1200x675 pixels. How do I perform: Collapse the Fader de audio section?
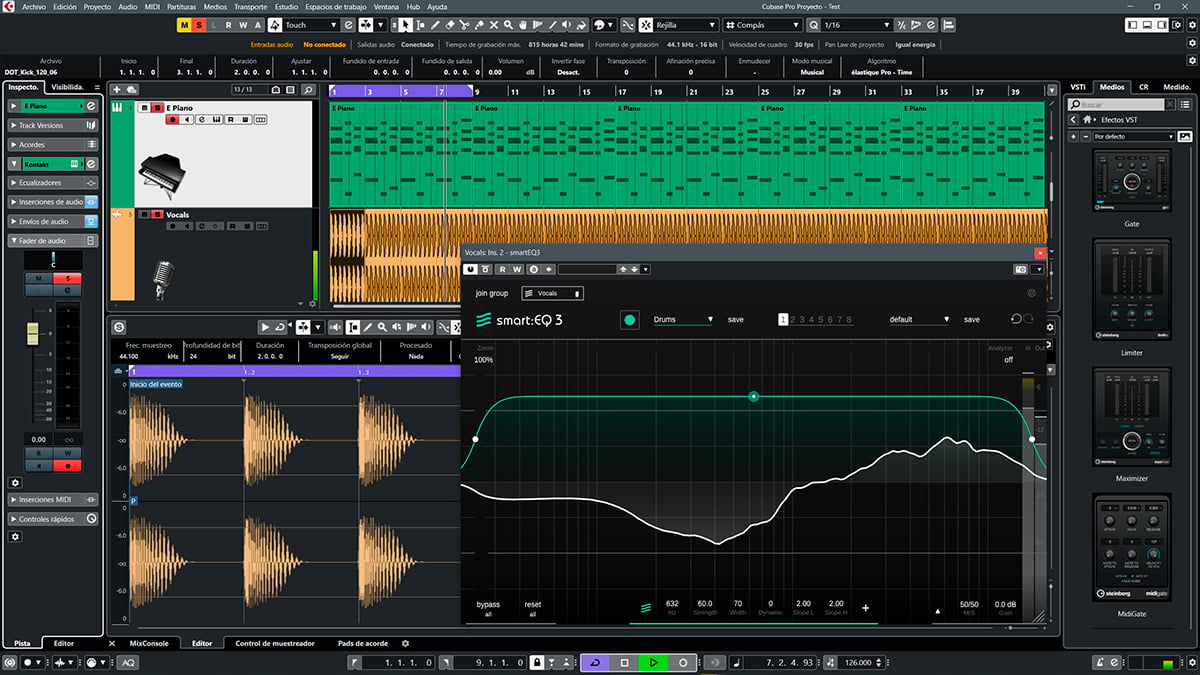click(x=53, y=241)
